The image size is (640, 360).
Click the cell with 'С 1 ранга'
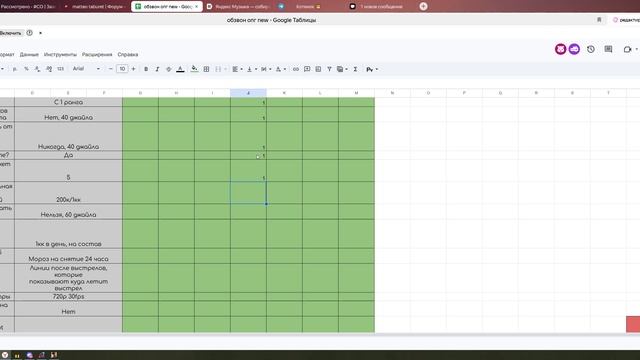(x=68, y=102)
